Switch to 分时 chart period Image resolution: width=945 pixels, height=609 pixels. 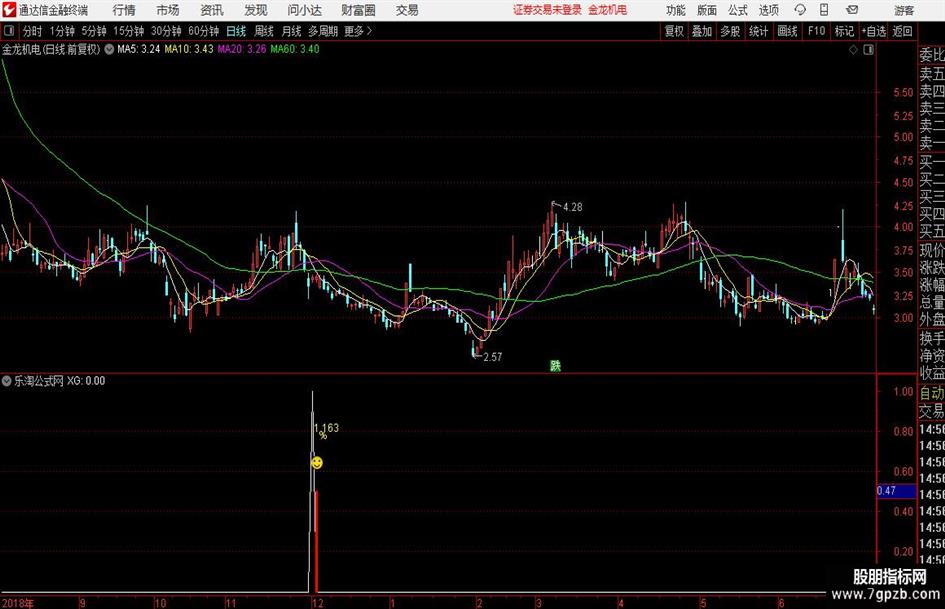click(x=33, y=31)
